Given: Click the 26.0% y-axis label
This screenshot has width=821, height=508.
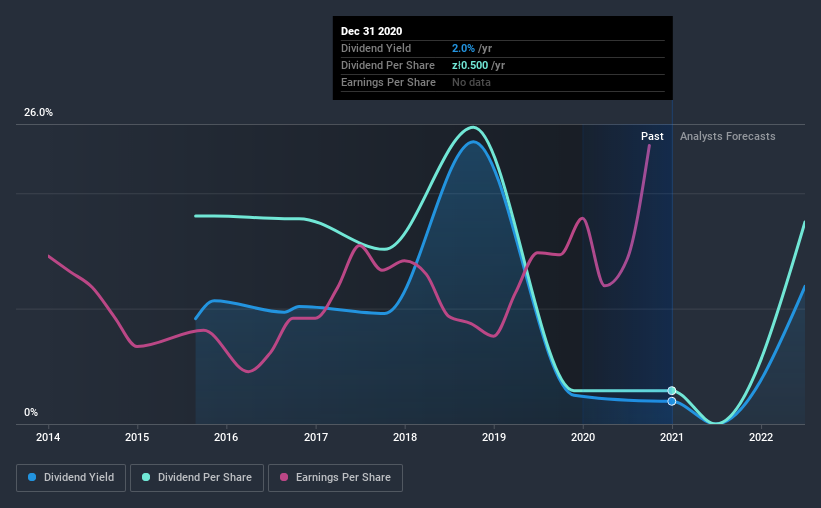Looking at the screenshot, I should (38, 113).
